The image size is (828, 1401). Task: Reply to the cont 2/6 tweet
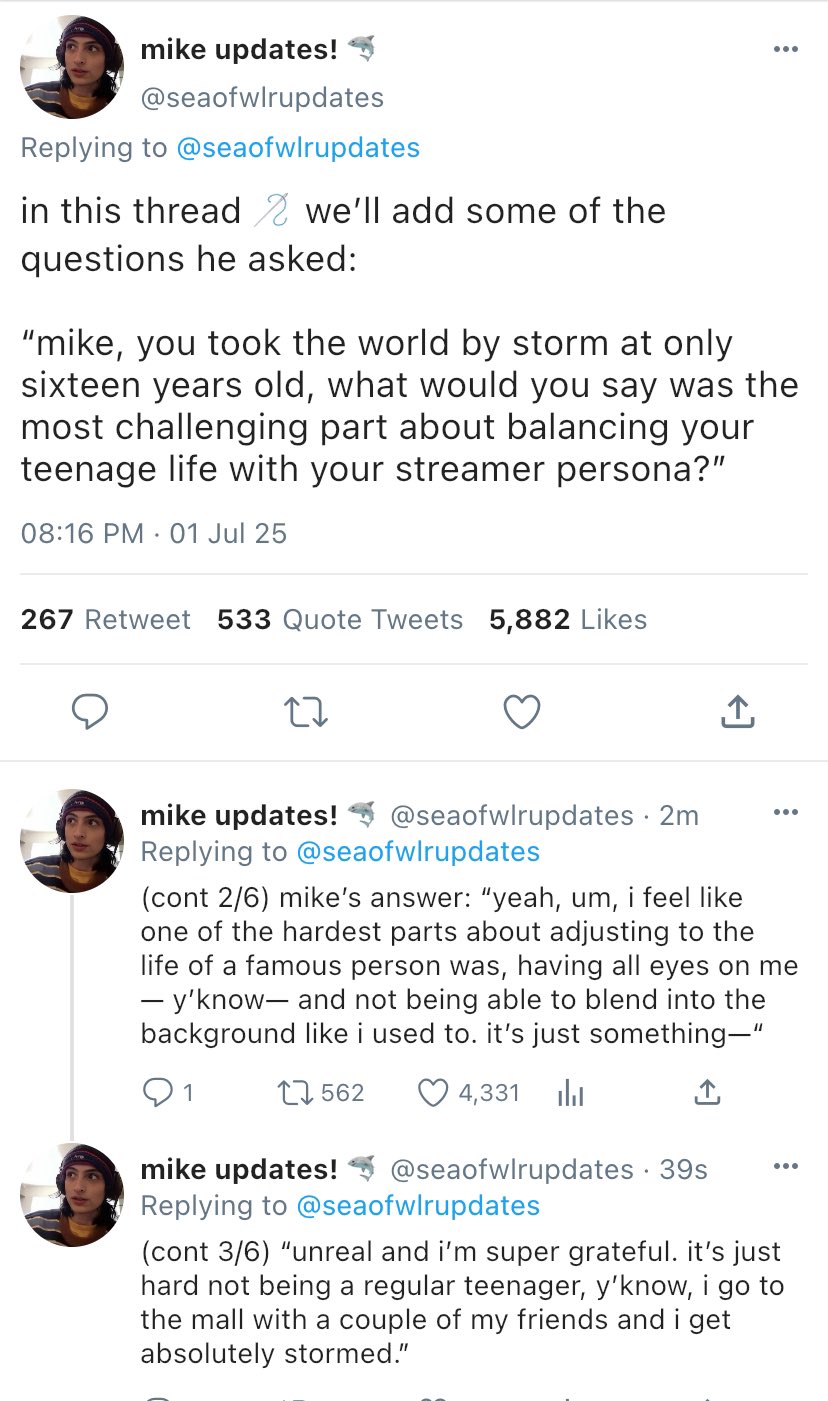tap(157, 1093)
